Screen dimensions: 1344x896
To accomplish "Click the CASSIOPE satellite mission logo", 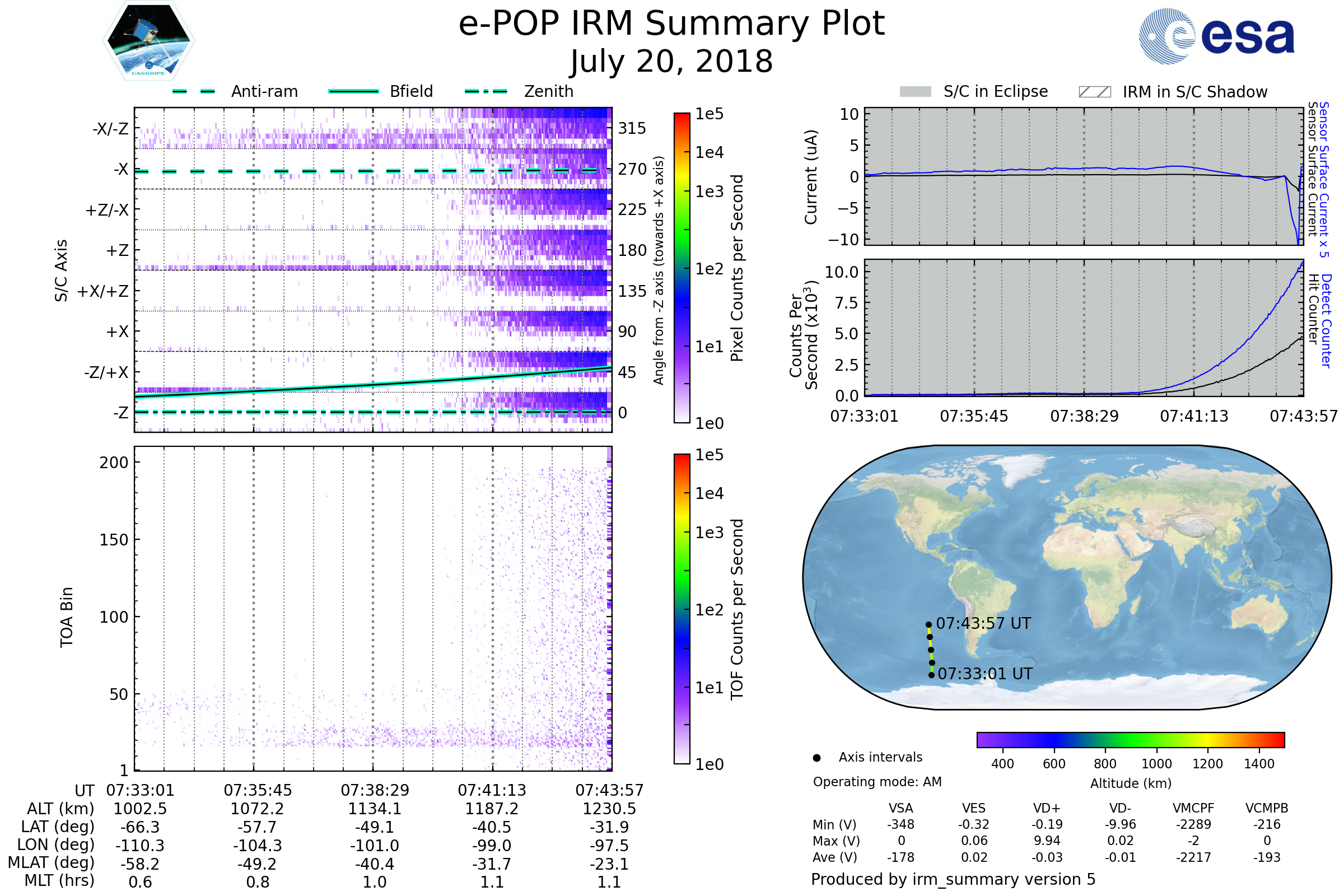I will (x=148, y=41).
